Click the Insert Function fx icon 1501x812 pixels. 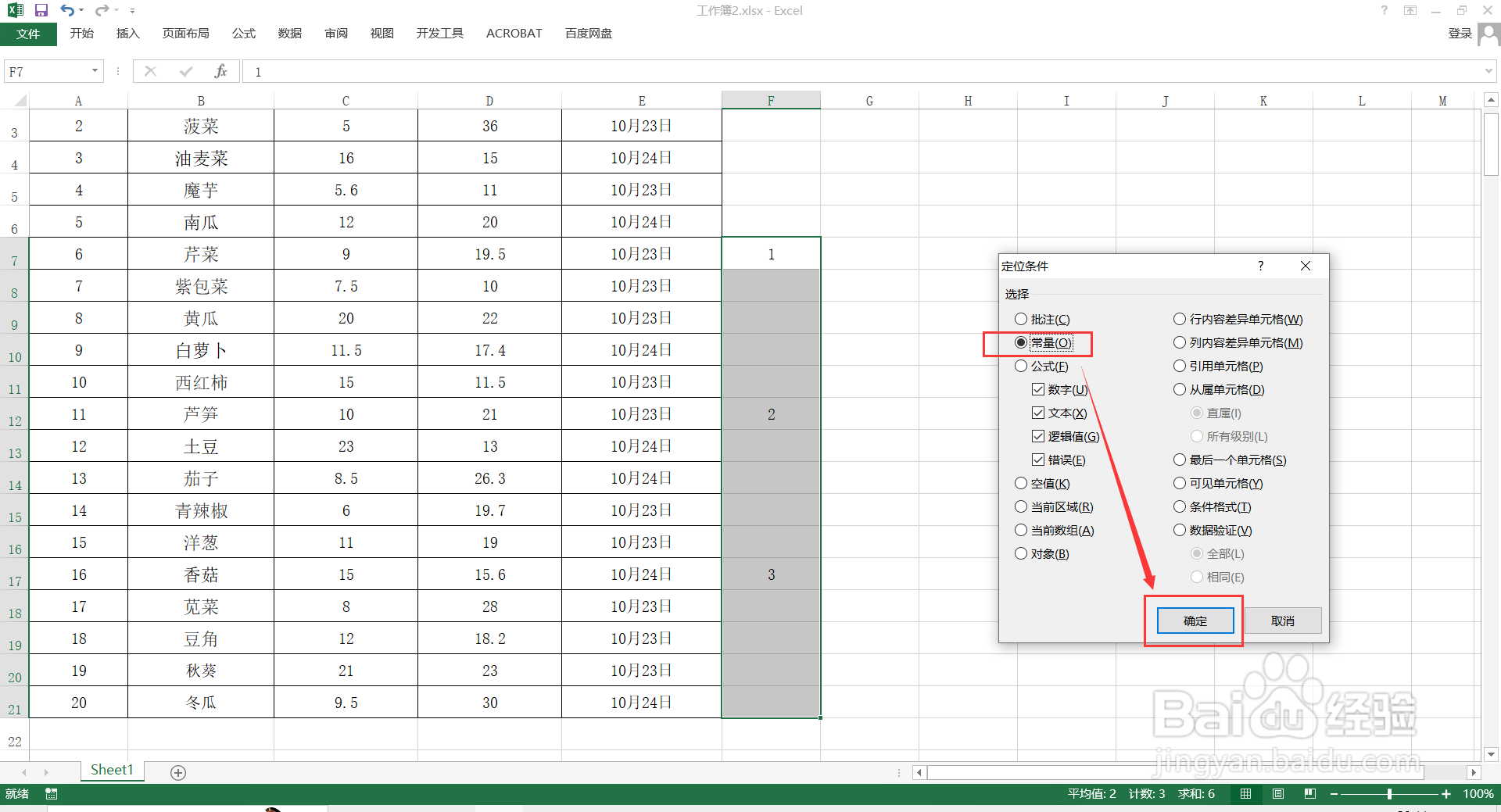coord(220,71)
